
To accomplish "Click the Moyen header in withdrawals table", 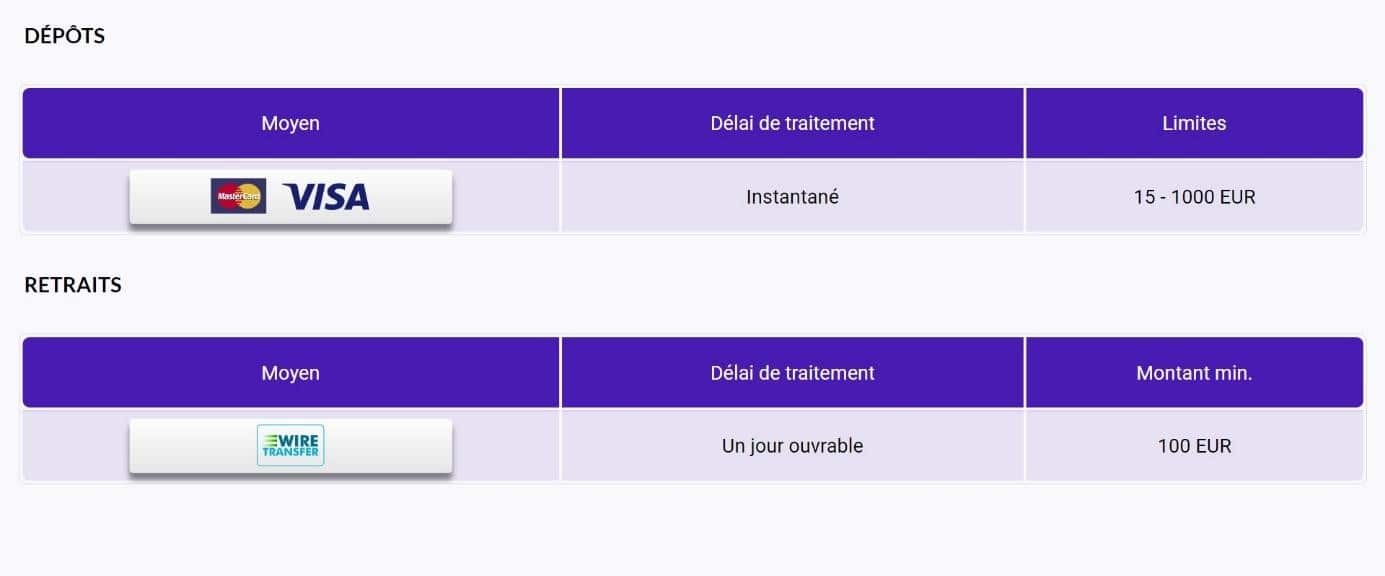I will click(x=291, y=373).
